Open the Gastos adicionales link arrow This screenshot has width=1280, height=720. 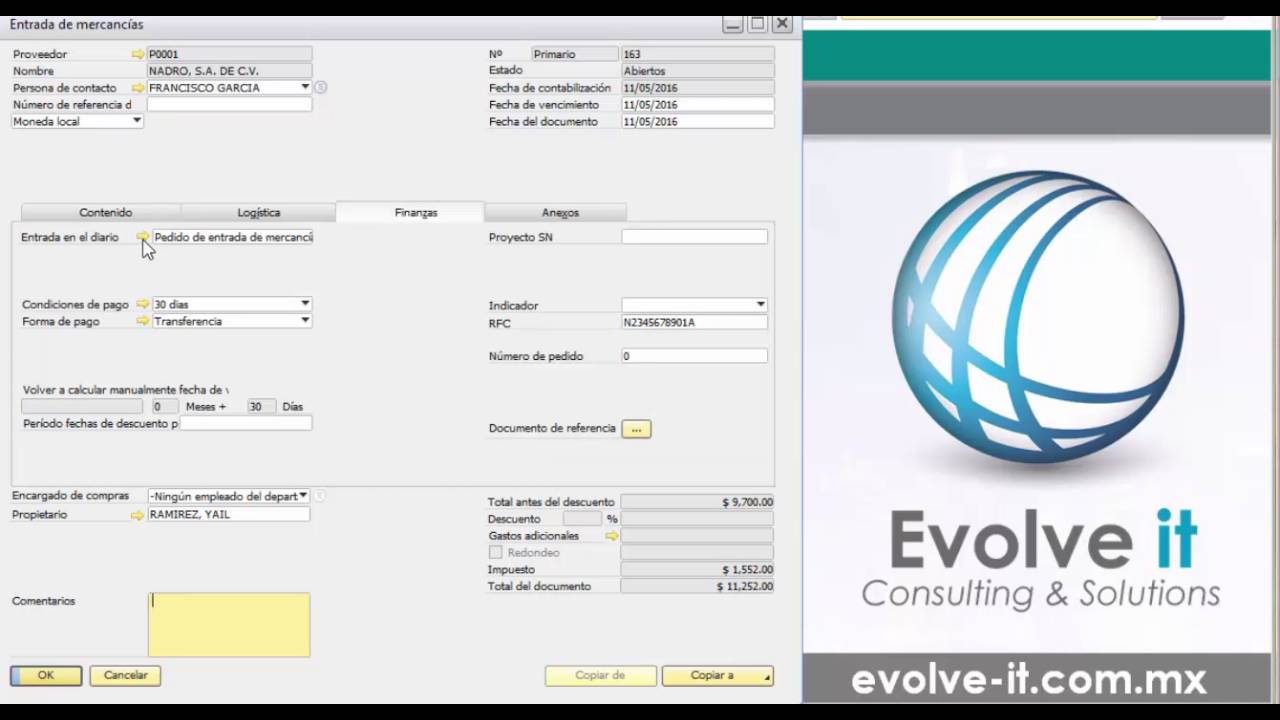[612, 536]
